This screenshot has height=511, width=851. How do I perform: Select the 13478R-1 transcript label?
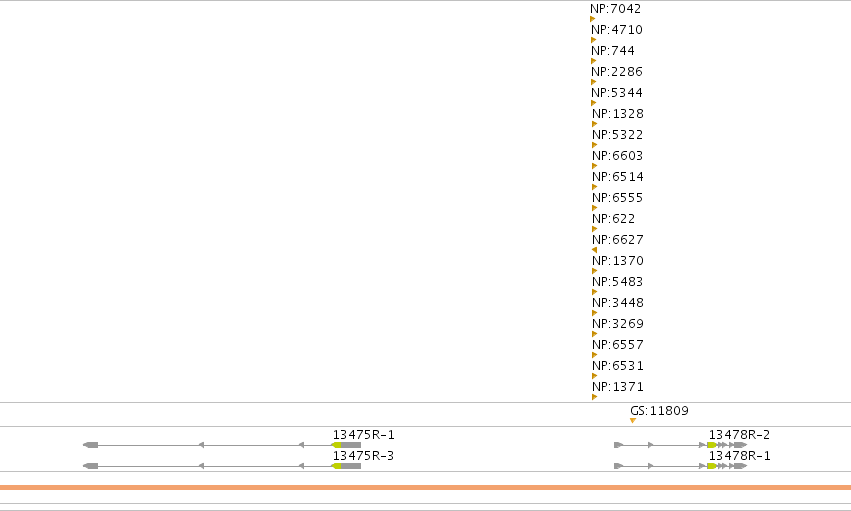click(739, 456)
